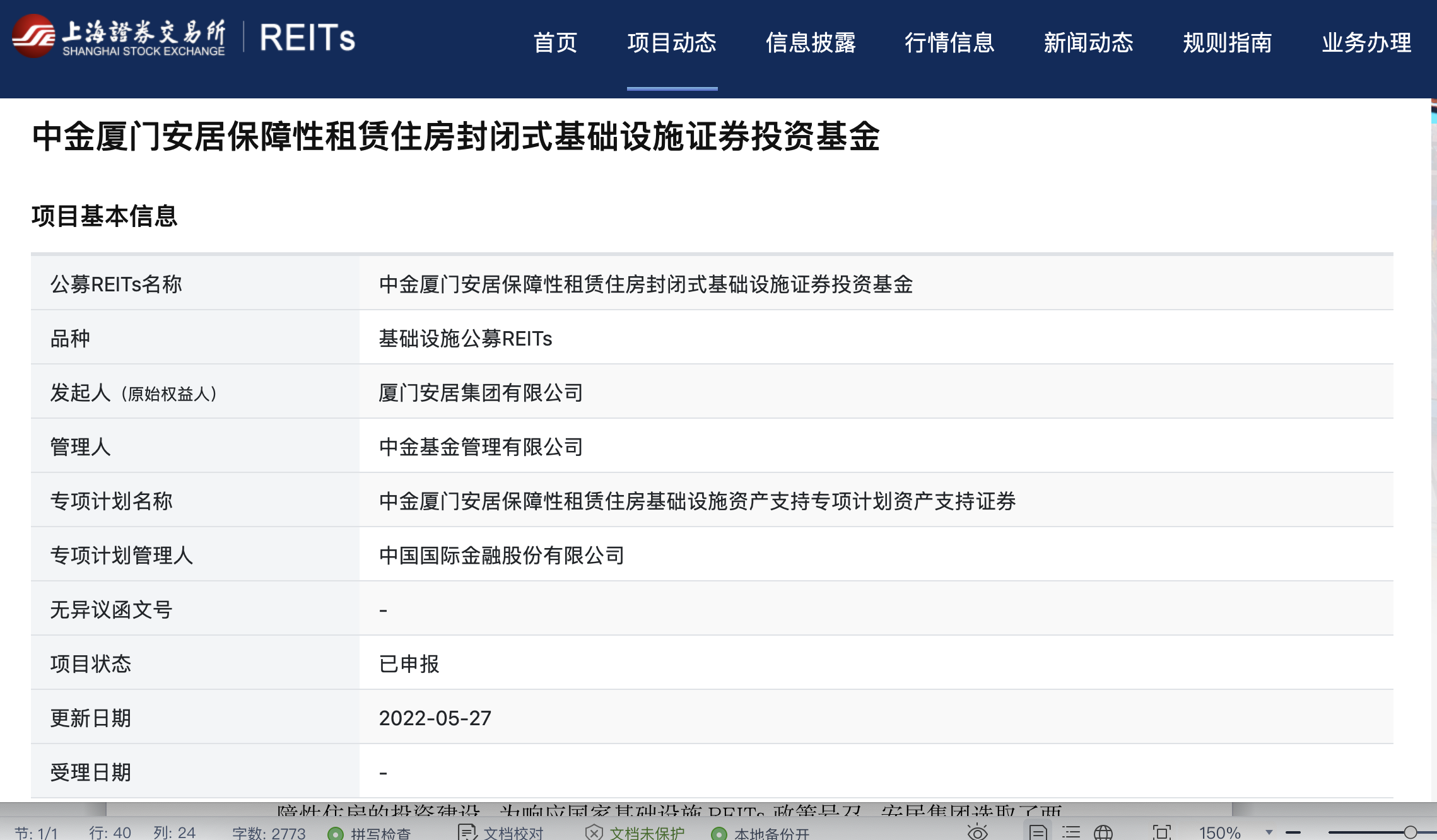Screen dimensions: 1437x840
Task: Adjust the zoom slider handle
Action: 1411,832
